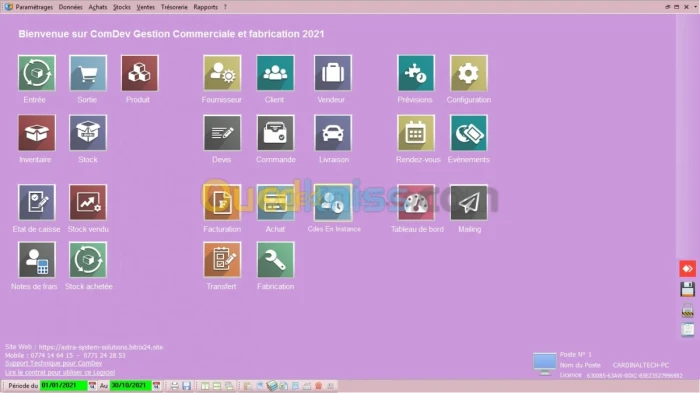Open the Notes de frais icon
Screen dimensions: 700x393
37,259
